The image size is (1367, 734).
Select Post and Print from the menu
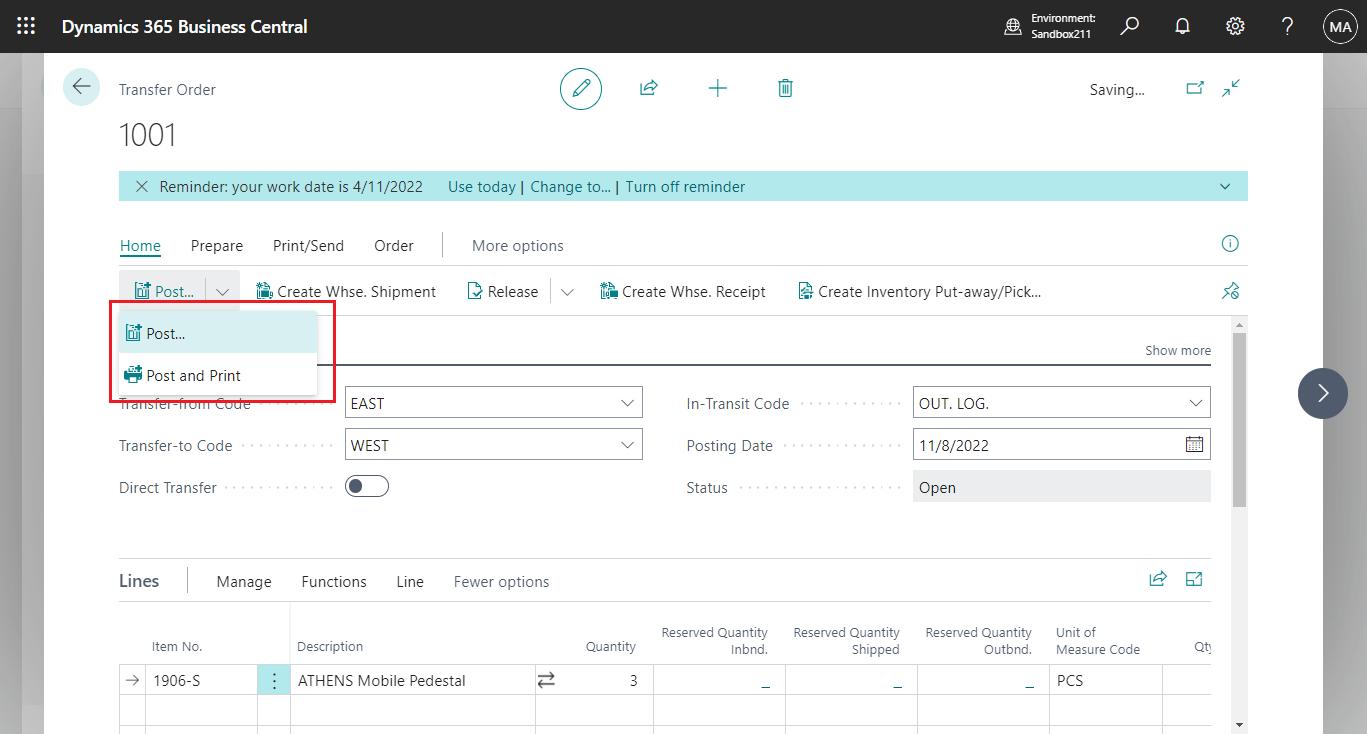[x=195, y=375]
